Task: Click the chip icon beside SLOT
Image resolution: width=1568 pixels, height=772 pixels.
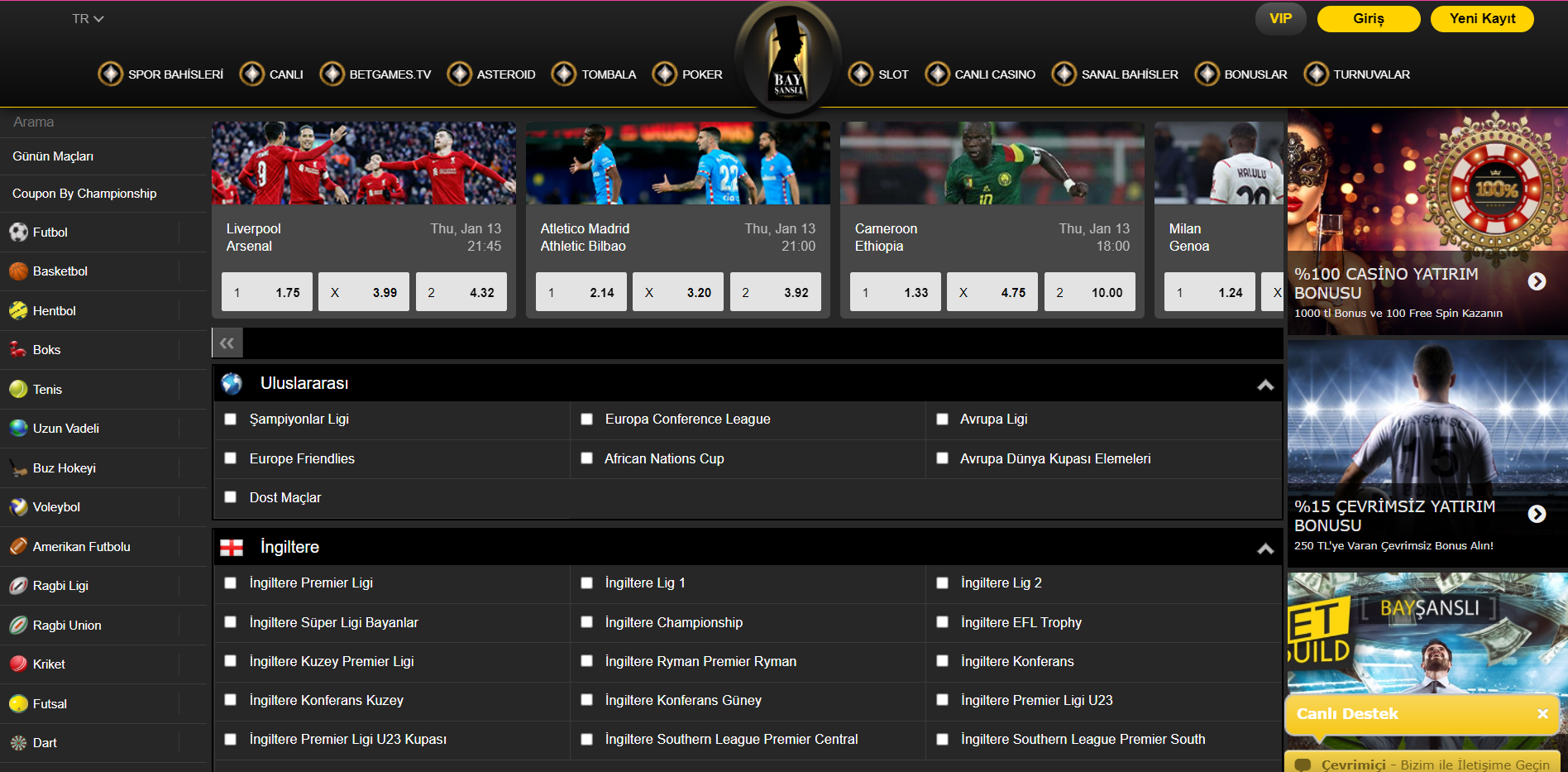Action: point(860,74)
